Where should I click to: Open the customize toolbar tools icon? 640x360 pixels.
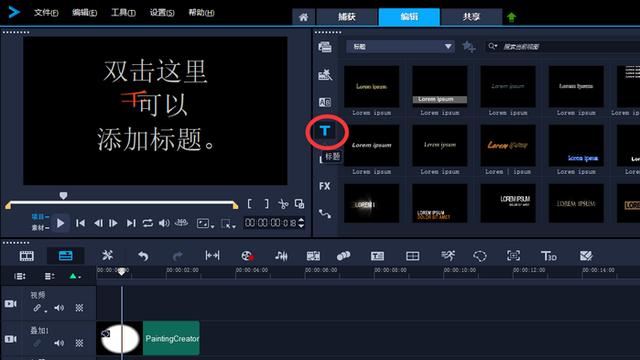click(x=107, y=256)
